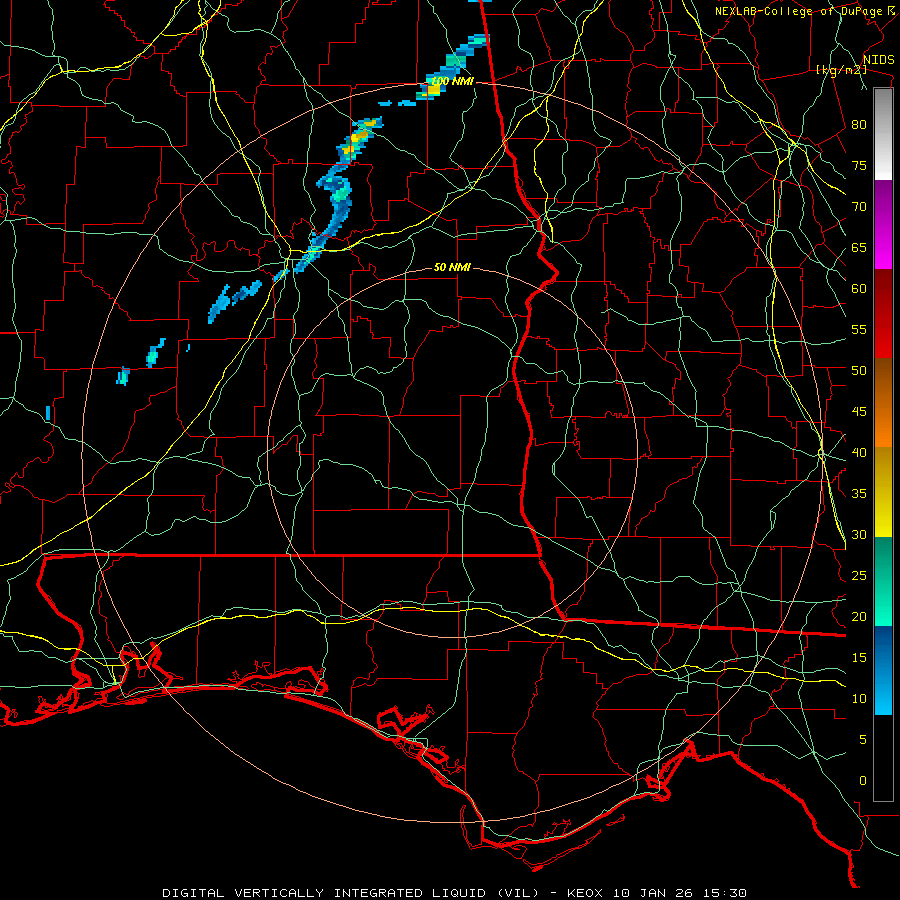Click the scale value 75
The height and width of the screenshot is (900, 900).
click(x=859, y=165)
